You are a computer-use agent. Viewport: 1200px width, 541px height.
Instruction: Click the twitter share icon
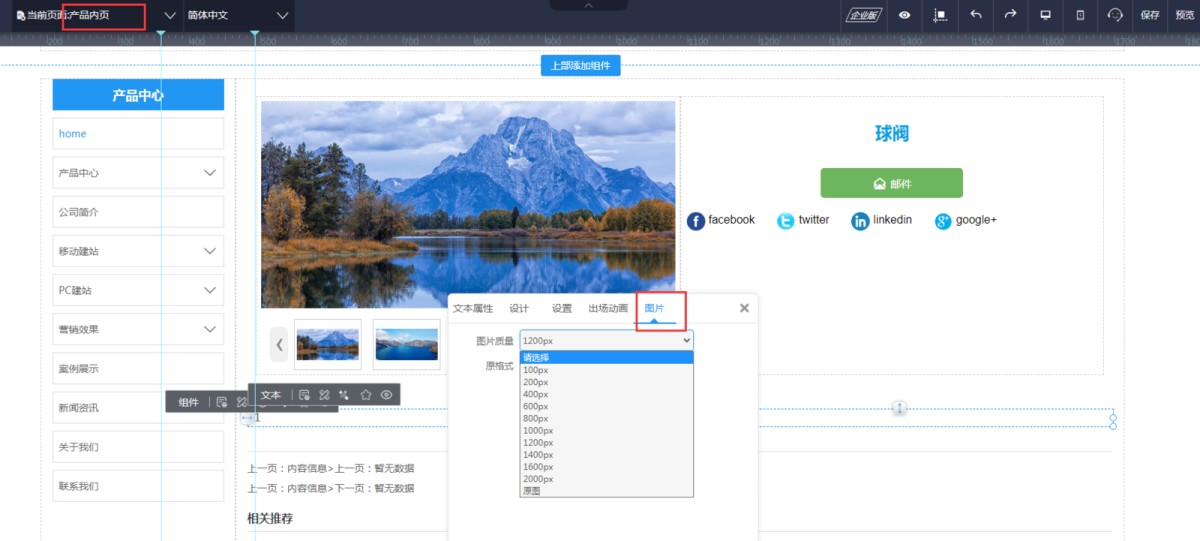pyautogui.click(x=786, y=221)
